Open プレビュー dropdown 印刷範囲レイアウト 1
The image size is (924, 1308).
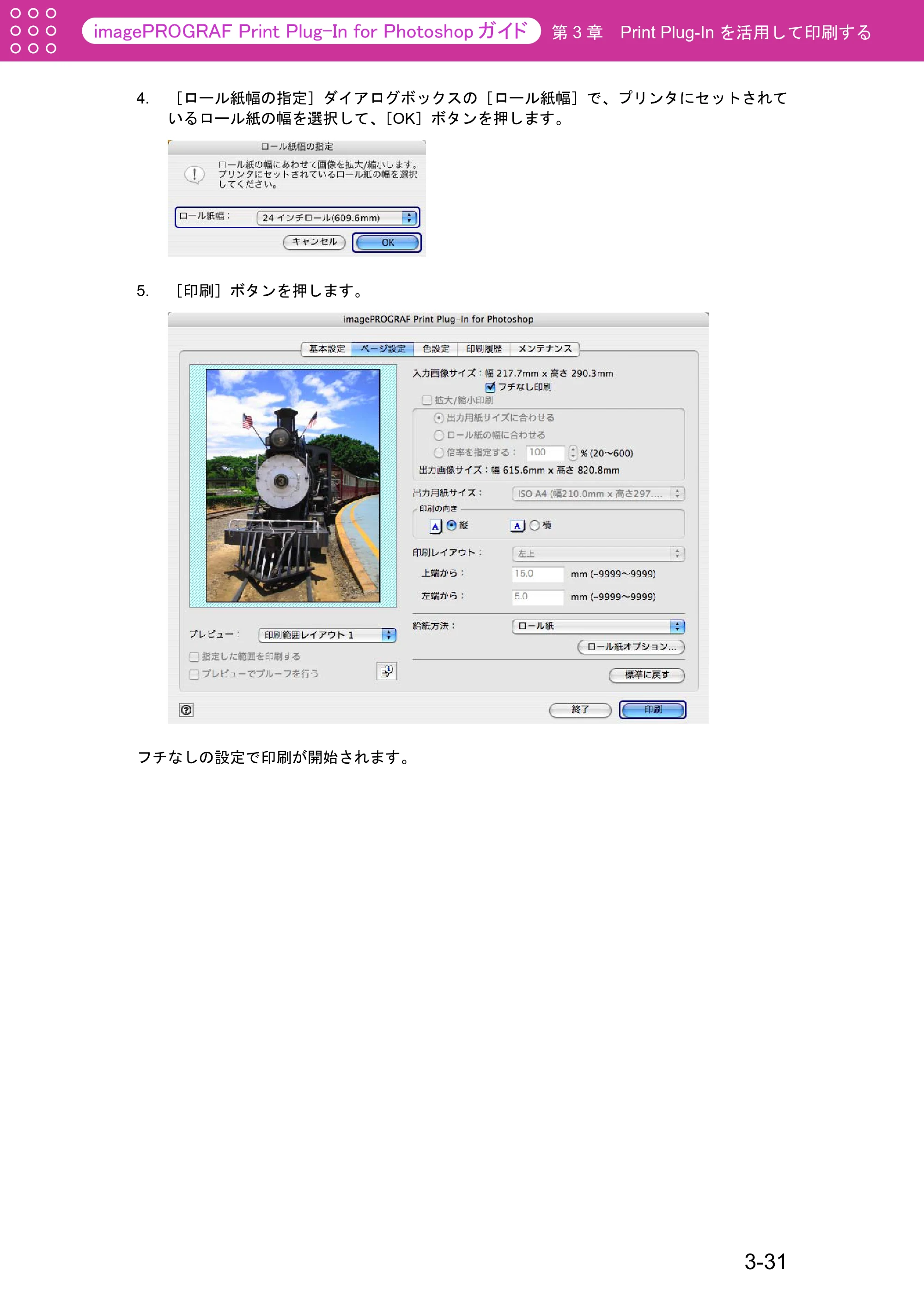coord(327,635)
